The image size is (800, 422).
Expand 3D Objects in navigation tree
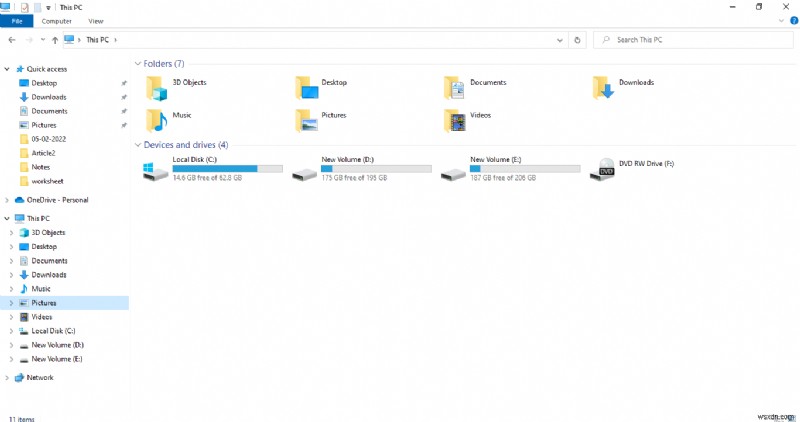tap(11, 233)
